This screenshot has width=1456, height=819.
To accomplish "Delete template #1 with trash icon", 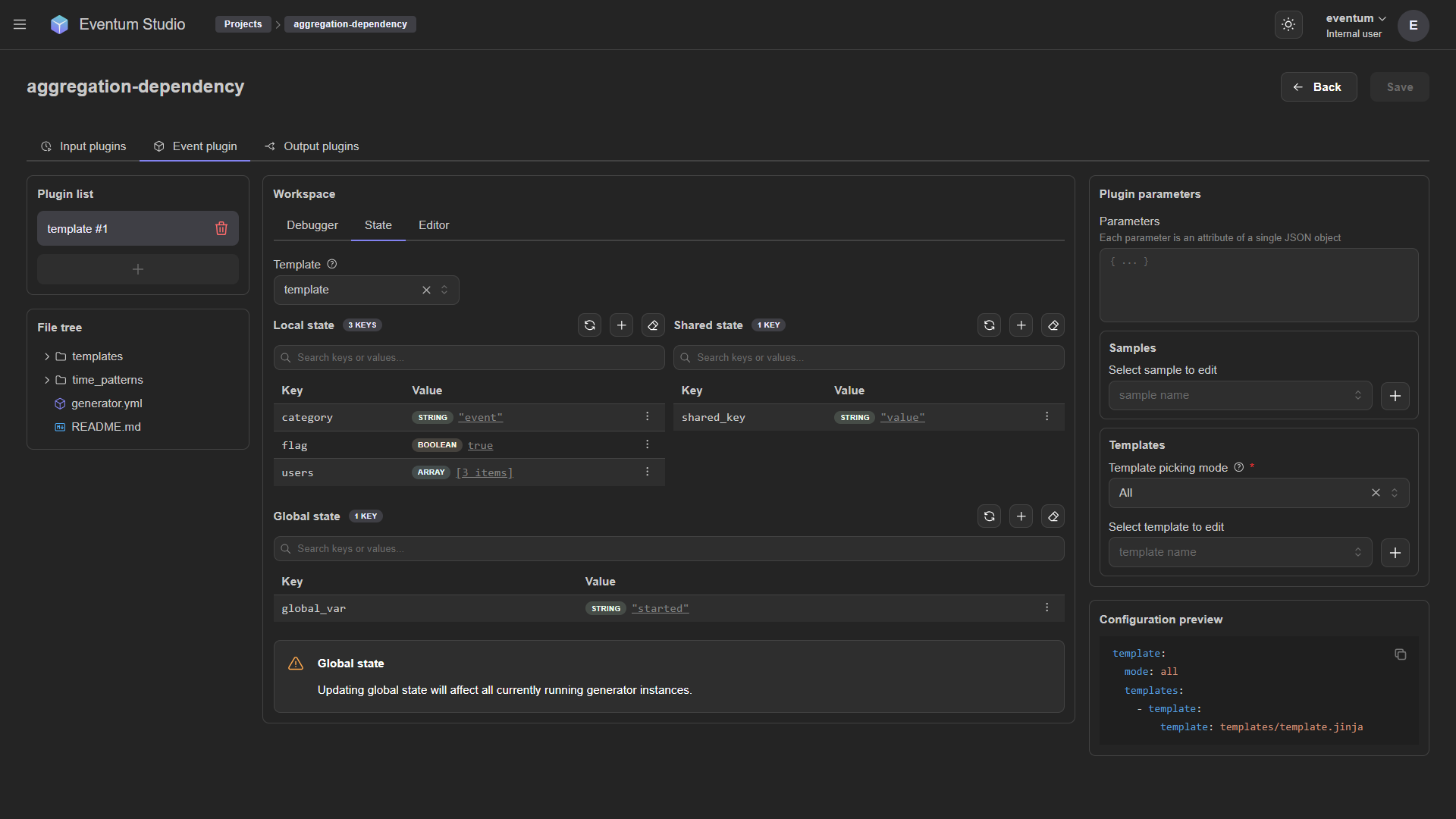I will 221,228.
